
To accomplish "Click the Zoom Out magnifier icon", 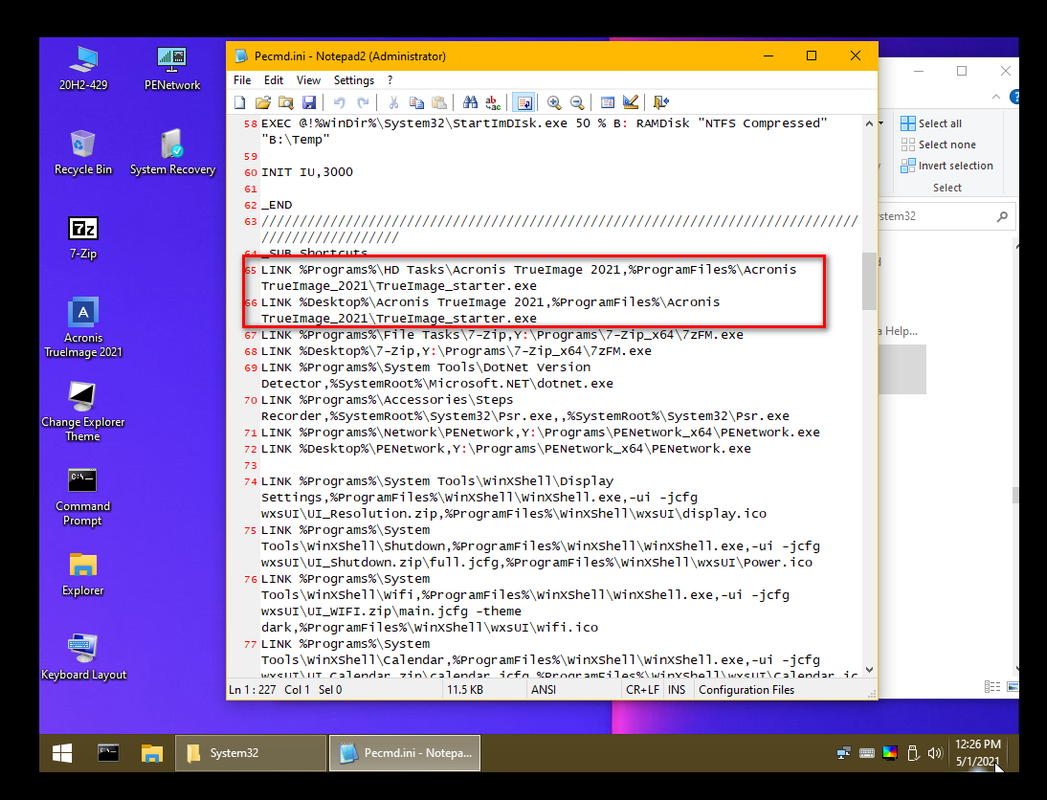I will coord(577,102).
